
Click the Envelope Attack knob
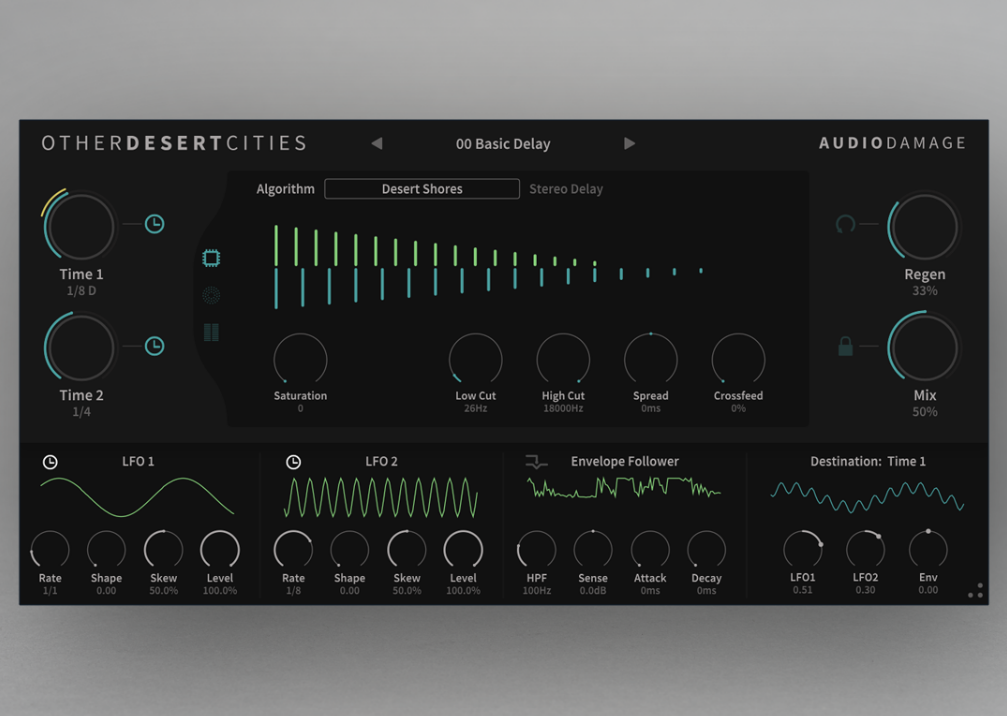[x=650, y=550]
